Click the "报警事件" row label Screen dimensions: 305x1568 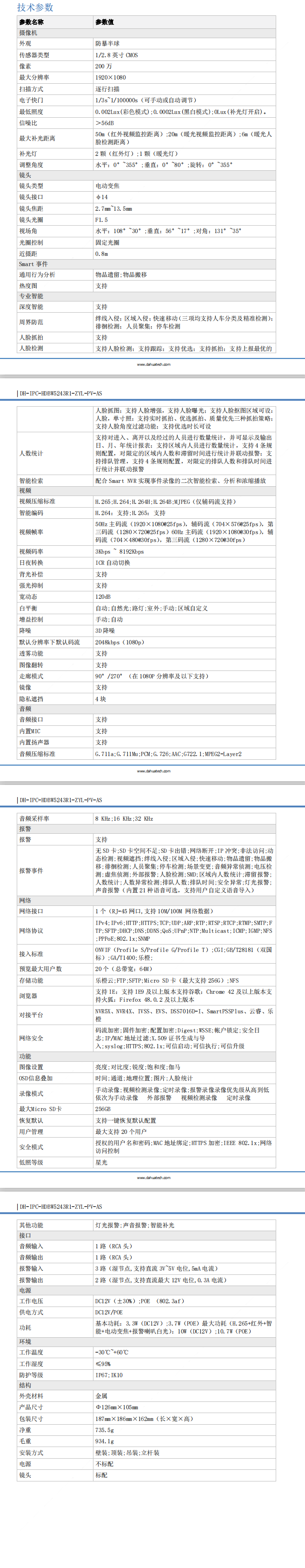tap(31, 871)
